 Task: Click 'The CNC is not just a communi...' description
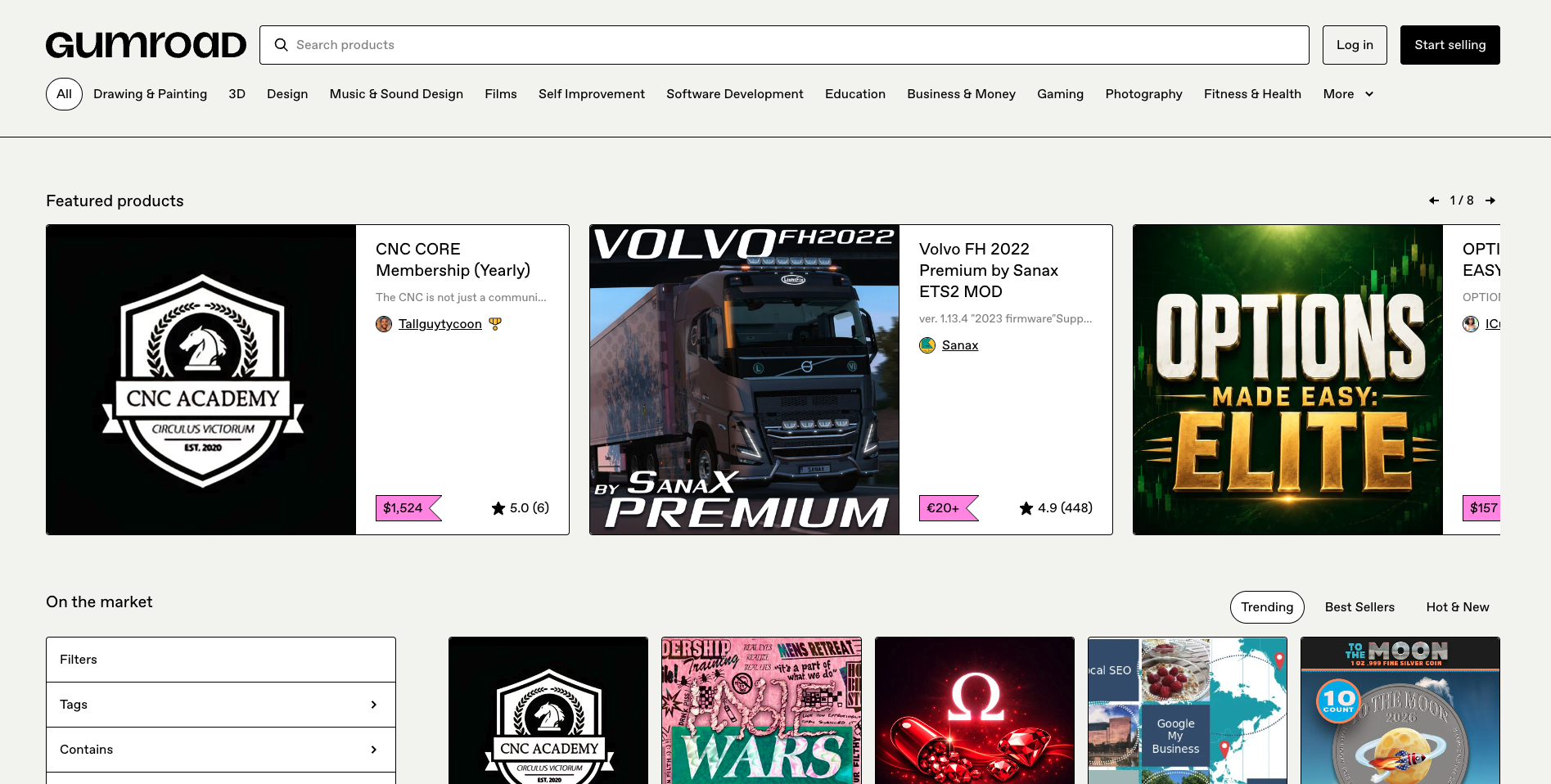coord(461,297)
